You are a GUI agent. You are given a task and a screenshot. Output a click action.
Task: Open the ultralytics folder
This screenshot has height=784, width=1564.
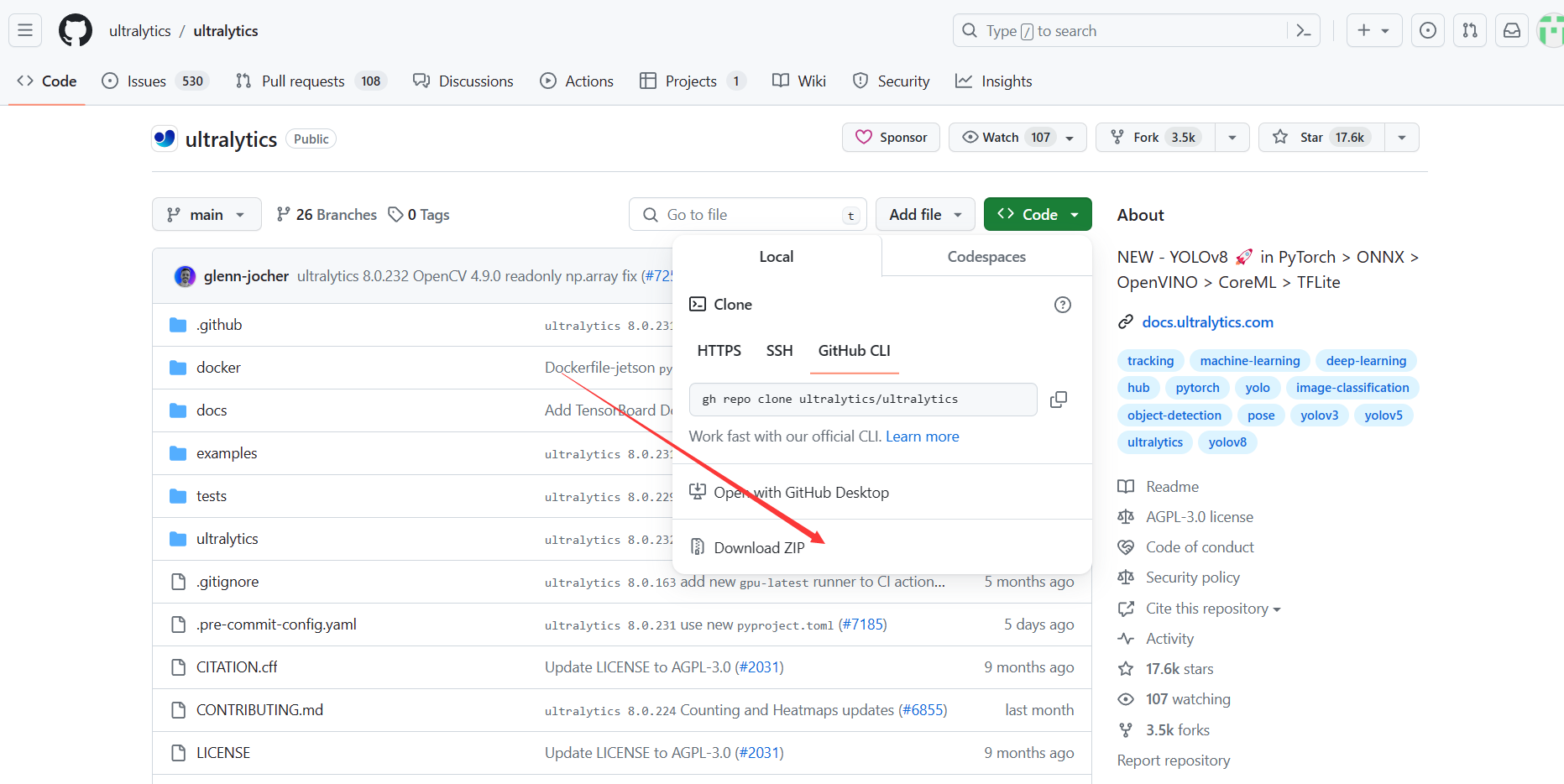pos(228,539)
